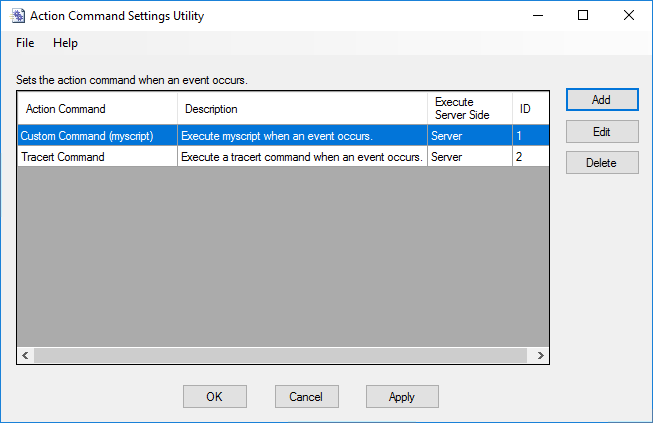Click the Description column header

(302, 109)
